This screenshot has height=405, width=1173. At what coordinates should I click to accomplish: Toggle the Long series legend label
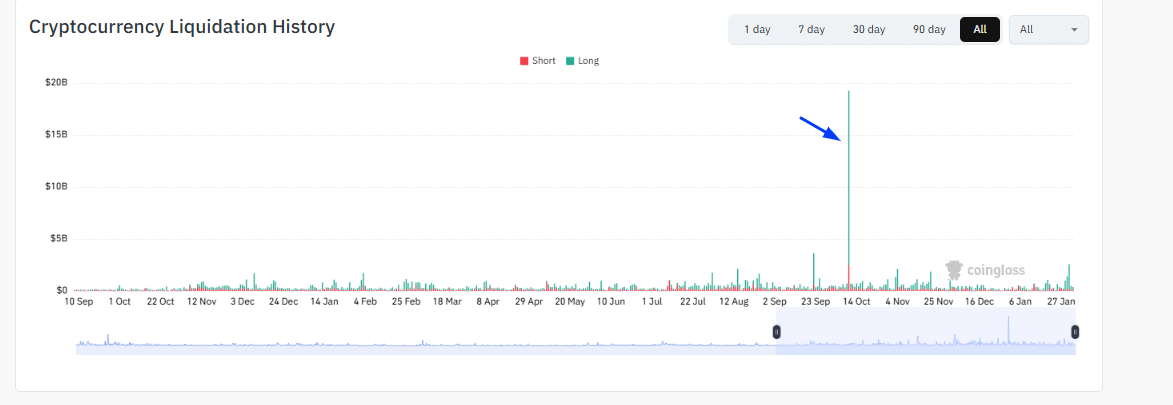pos(589,61)
